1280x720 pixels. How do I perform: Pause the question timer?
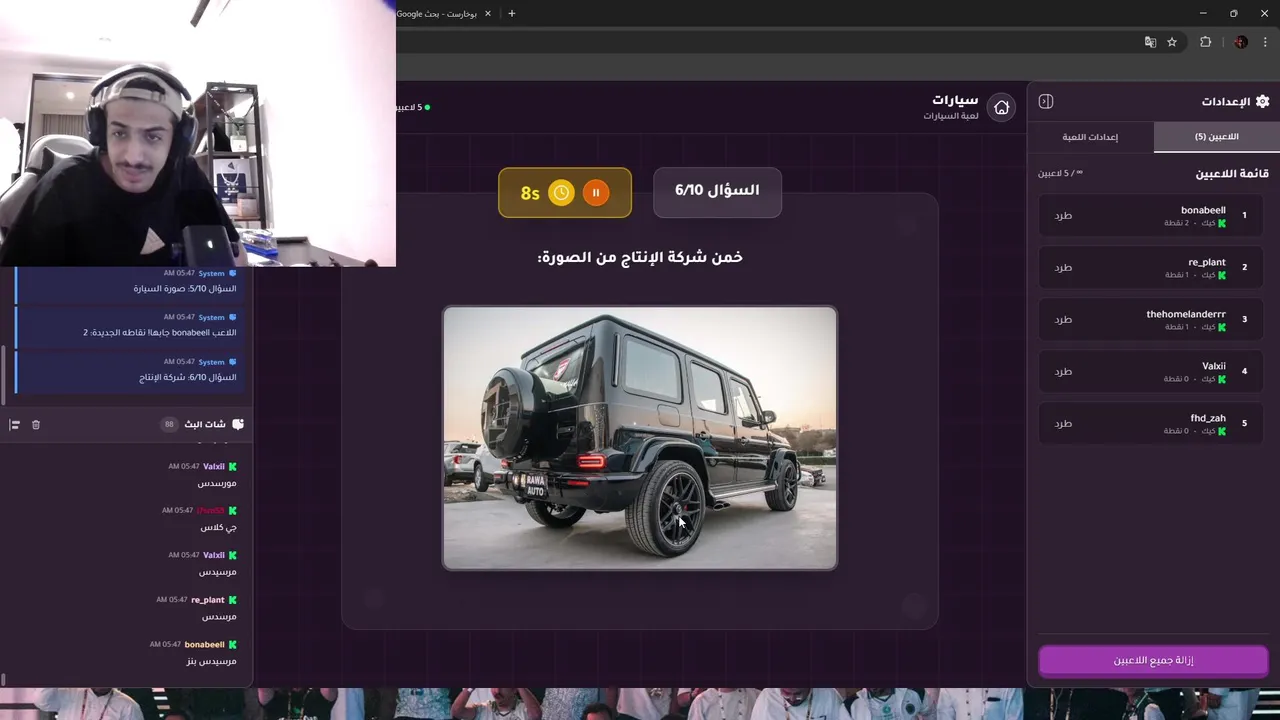[596, 193]
